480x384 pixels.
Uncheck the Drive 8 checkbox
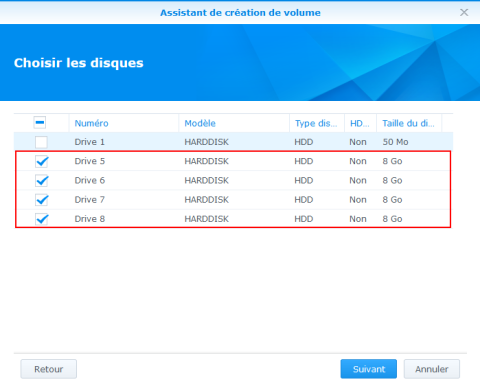point(42,219)
